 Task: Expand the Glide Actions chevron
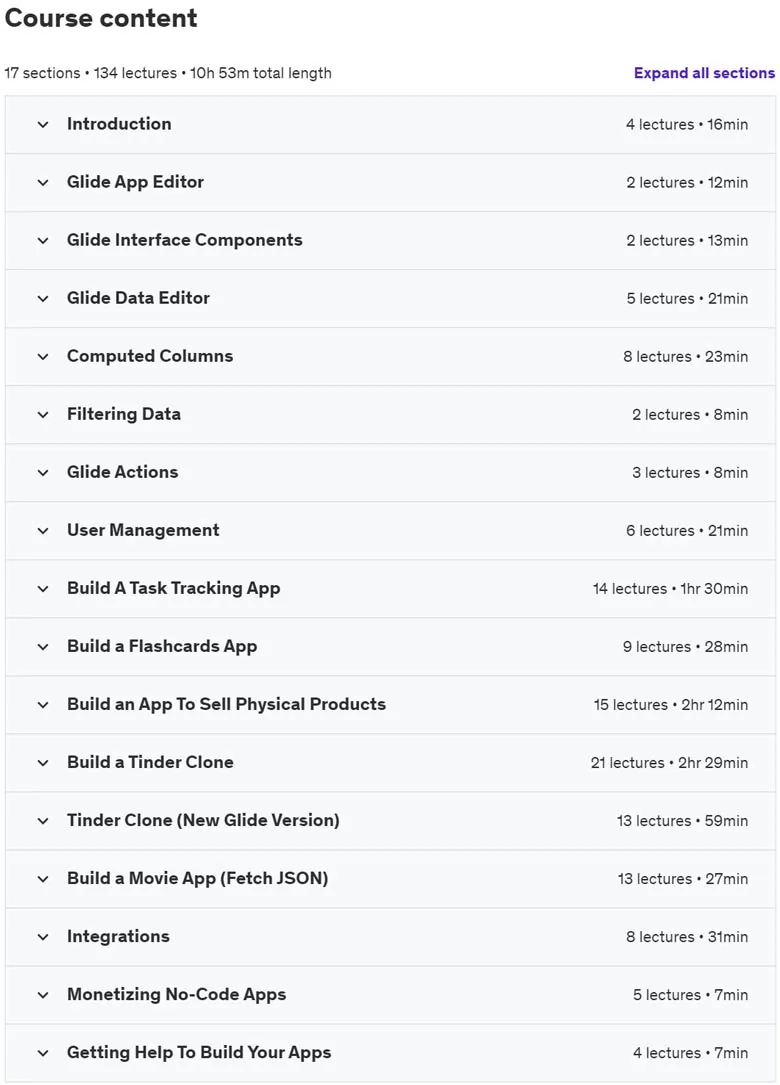pos(43,473)
